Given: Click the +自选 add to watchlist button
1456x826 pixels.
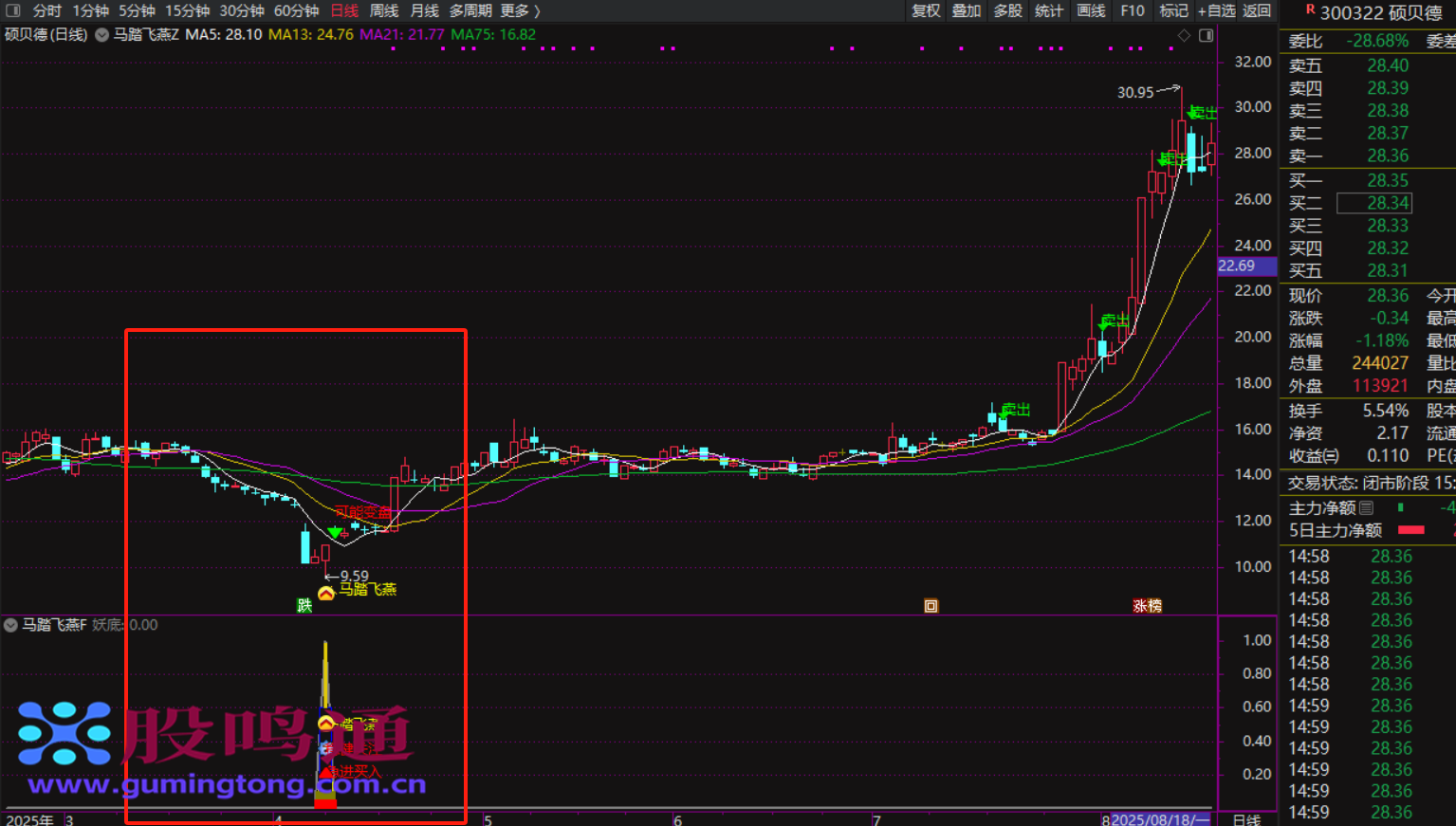Looking at the screenshot, I should pyautogui.click(x=1216, y=10).
